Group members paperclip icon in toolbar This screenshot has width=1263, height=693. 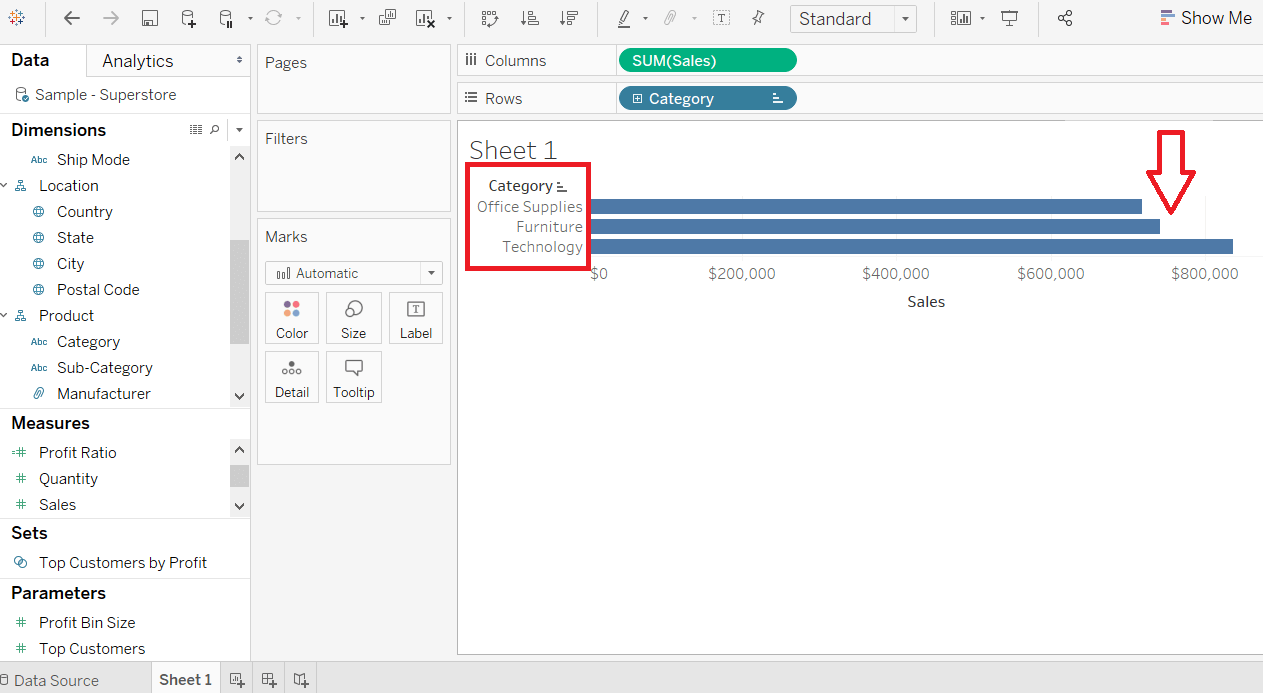coord(671,18)
